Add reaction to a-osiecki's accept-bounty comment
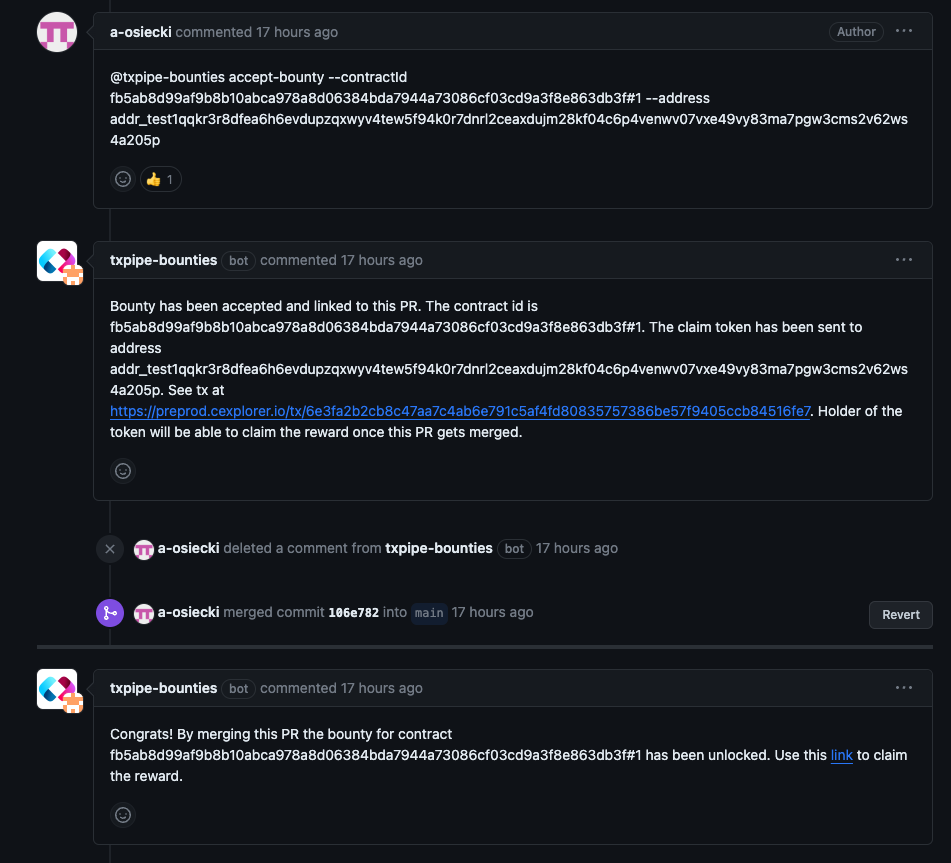Viewport: 951px width, 863px height. (x=123, y=179)
